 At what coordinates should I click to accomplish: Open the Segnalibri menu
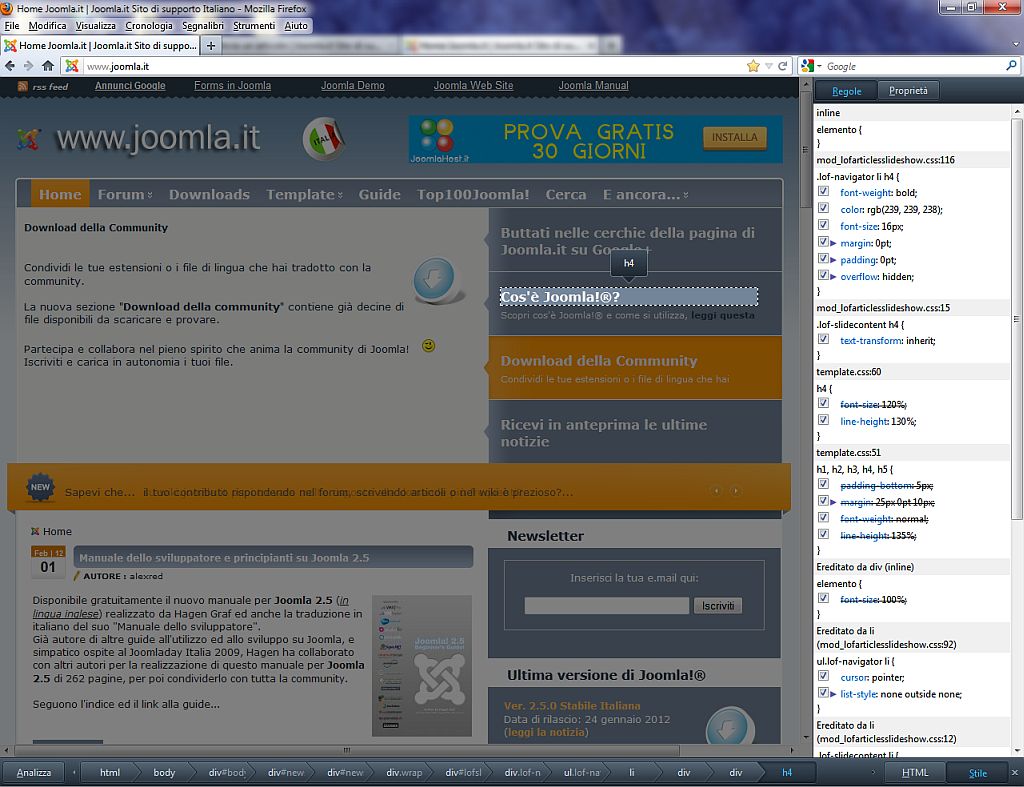[202, 25]
